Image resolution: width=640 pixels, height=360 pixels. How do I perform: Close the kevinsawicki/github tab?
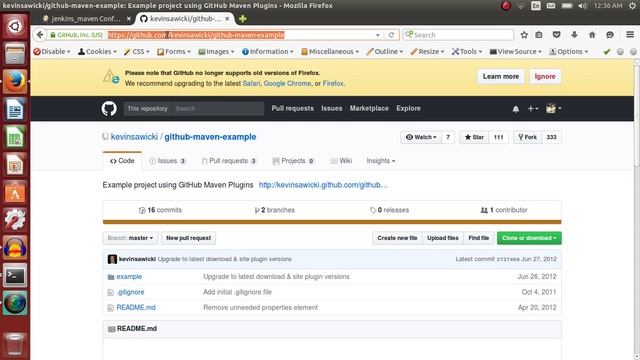tap(227, 19)
